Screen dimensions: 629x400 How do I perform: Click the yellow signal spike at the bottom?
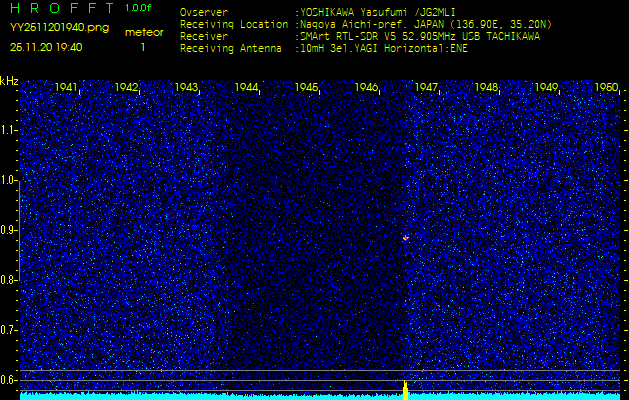[x=405, y=388]
